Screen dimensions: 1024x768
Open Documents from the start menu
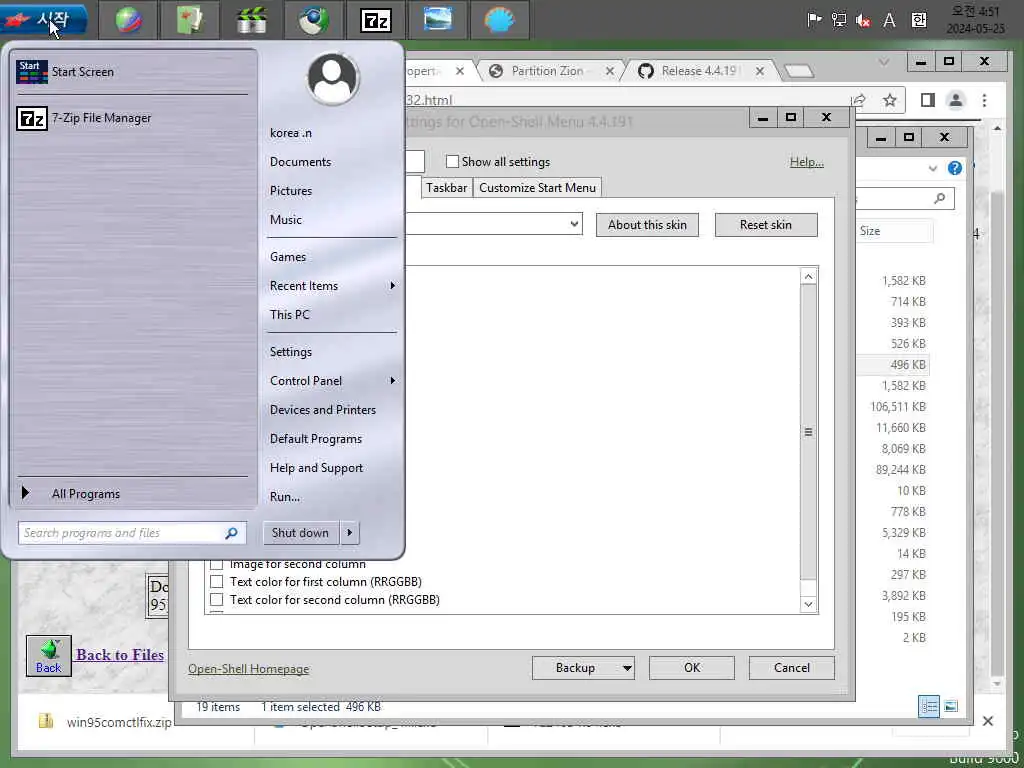click(x=300, y=162)
